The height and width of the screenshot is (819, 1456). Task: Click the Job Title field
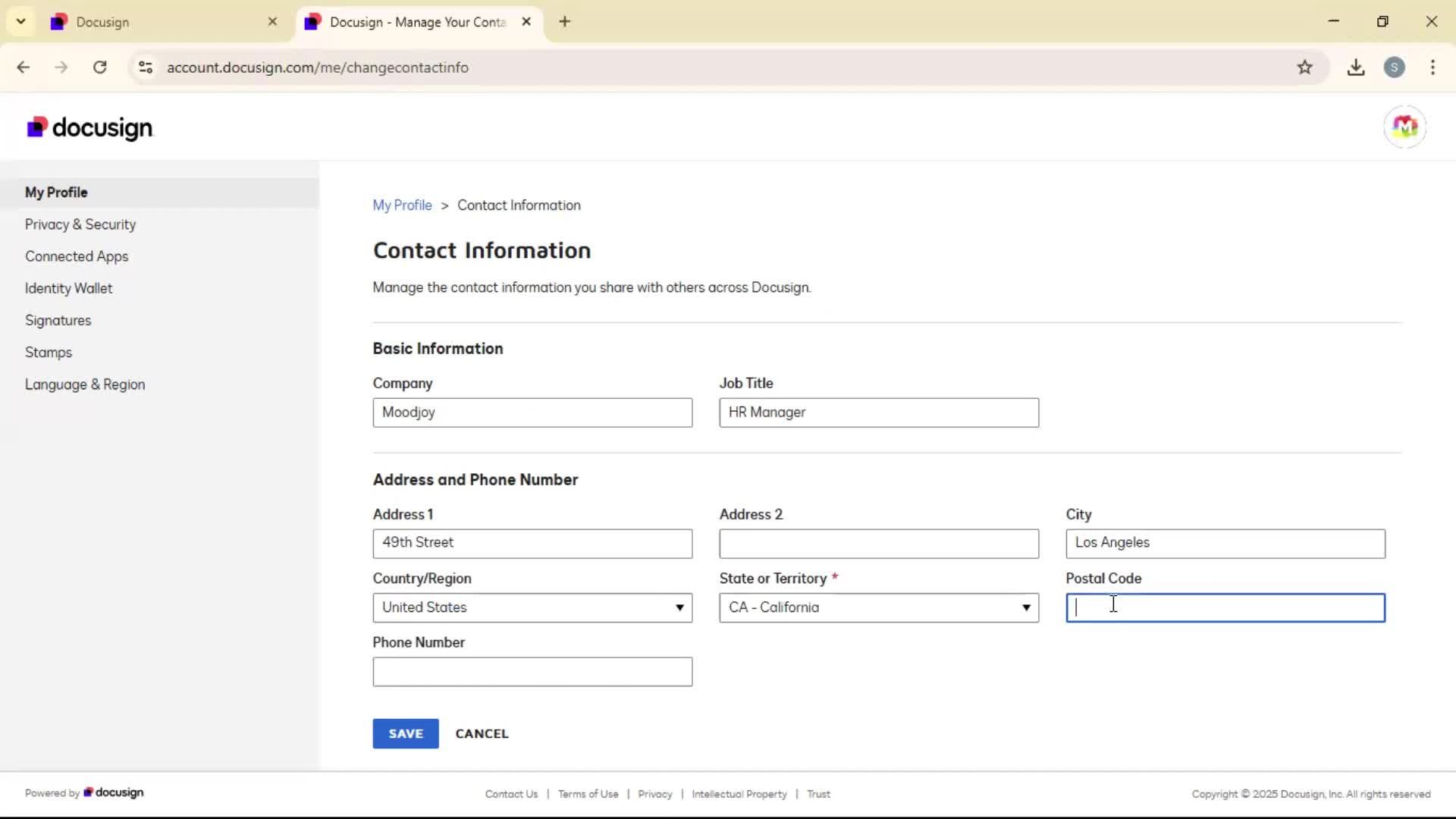pos(879,413)
